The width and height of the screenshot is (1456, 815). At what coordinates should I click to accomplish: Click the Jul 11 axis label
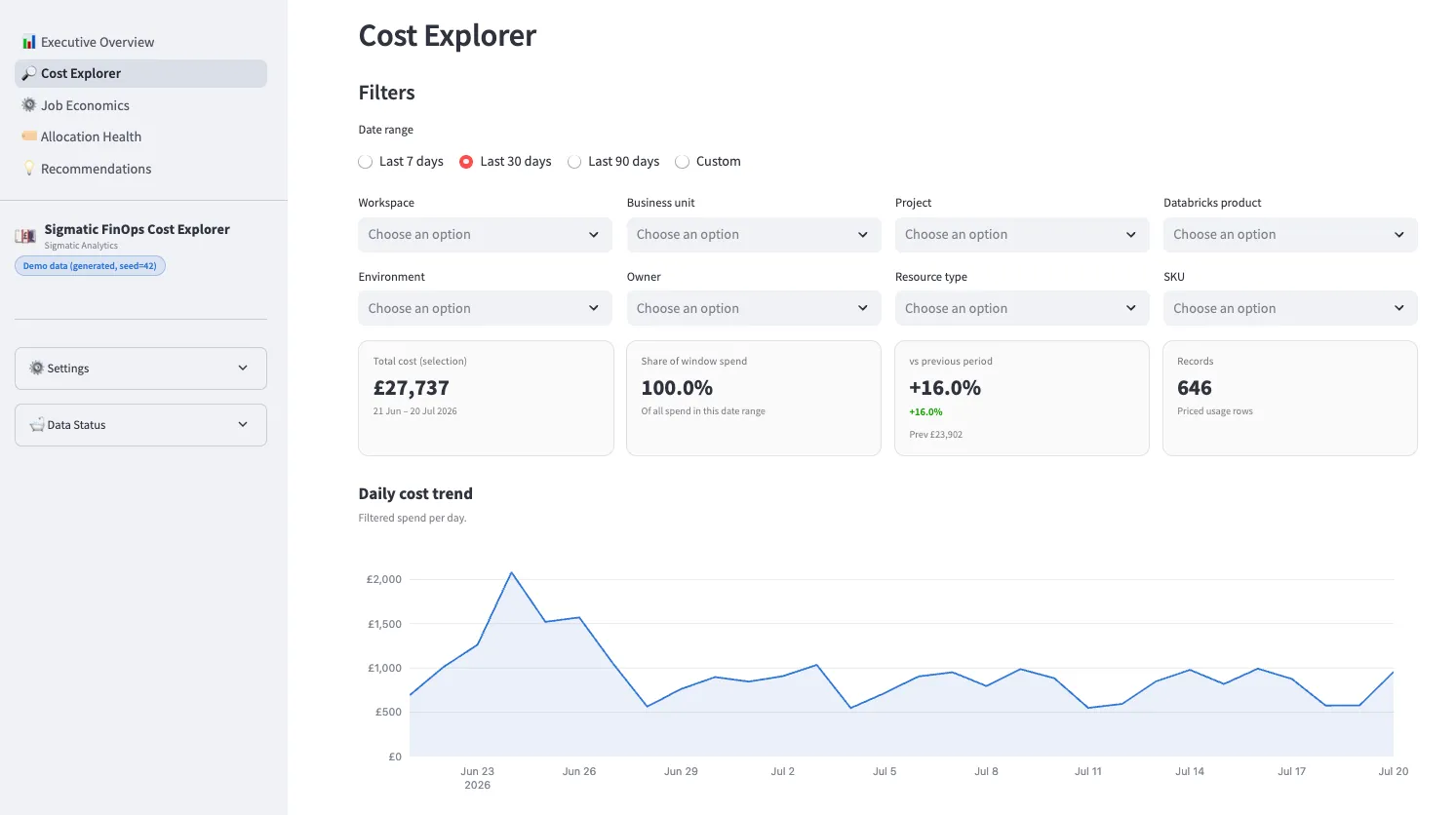click(x=1088, y=771)
